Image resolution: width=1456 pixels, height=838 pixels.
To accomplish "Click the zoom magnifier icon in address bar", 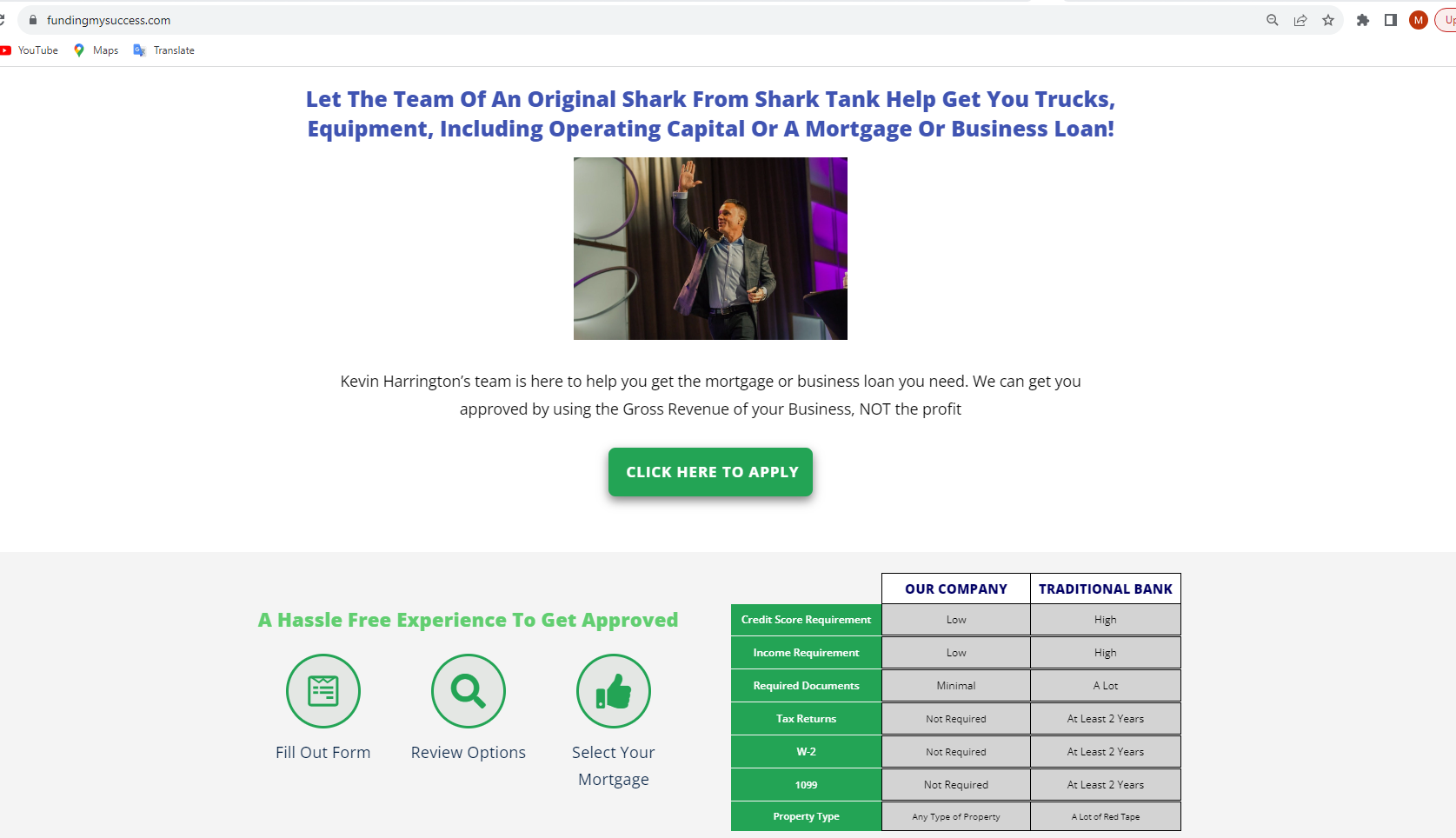I will [1272, 20].
